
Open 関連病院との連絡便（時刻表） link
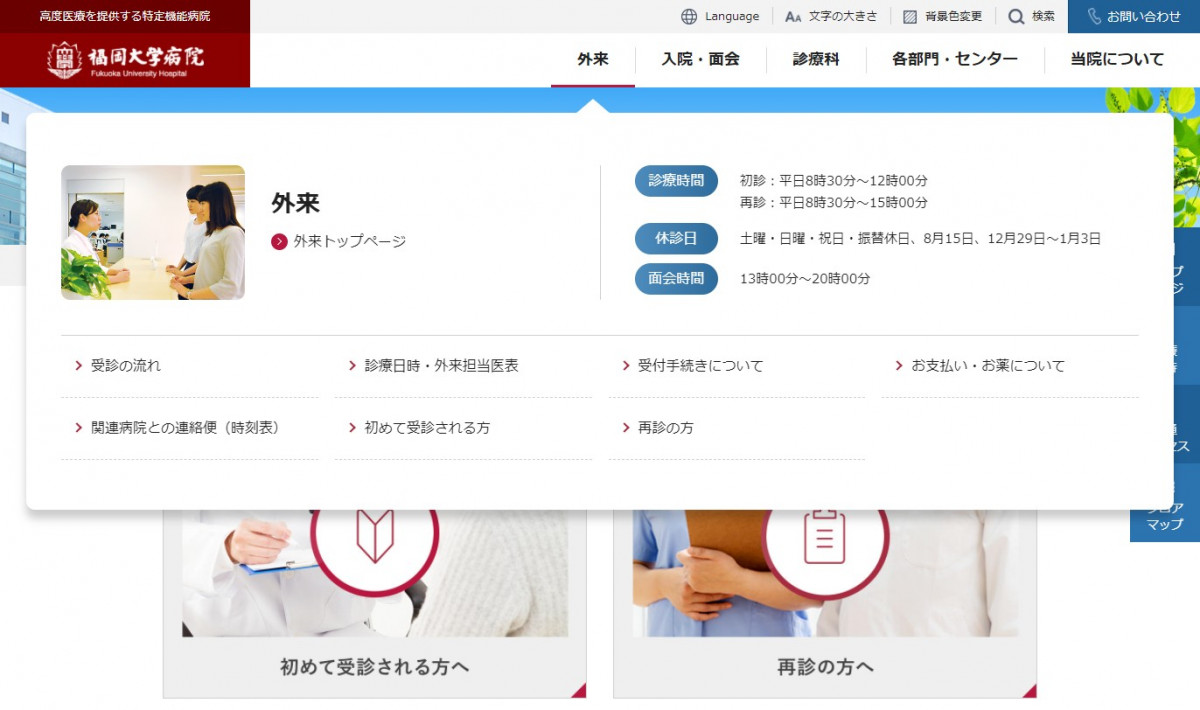coord(185,428)
